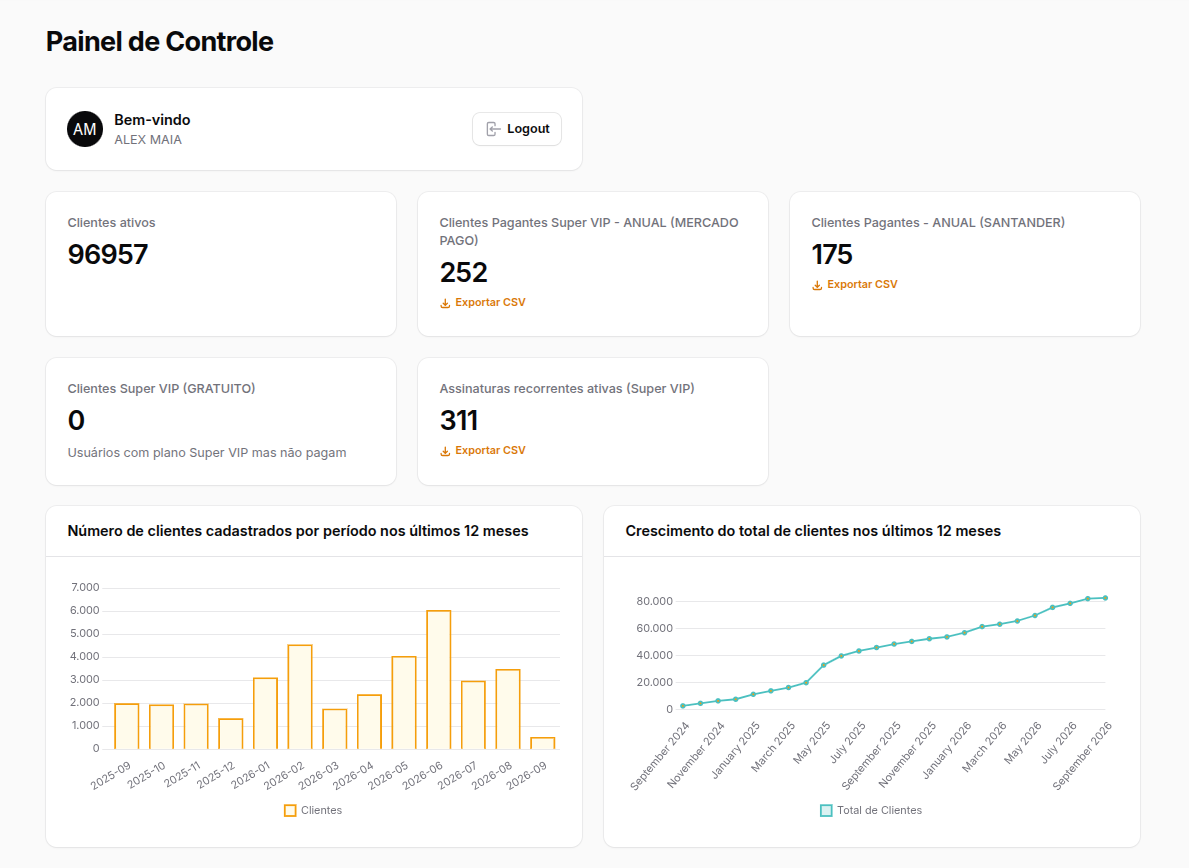Click the value 252 in Mercado Pago card
This screenshot has width=1189, height=868.
(463, 273)
